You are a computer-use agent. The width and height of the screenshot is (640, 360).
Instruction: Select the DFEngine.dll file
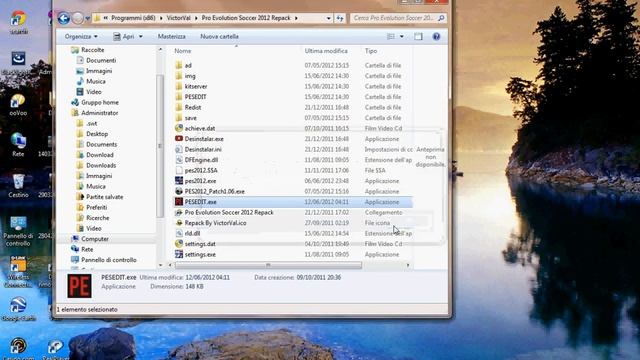tap(201, 160)
